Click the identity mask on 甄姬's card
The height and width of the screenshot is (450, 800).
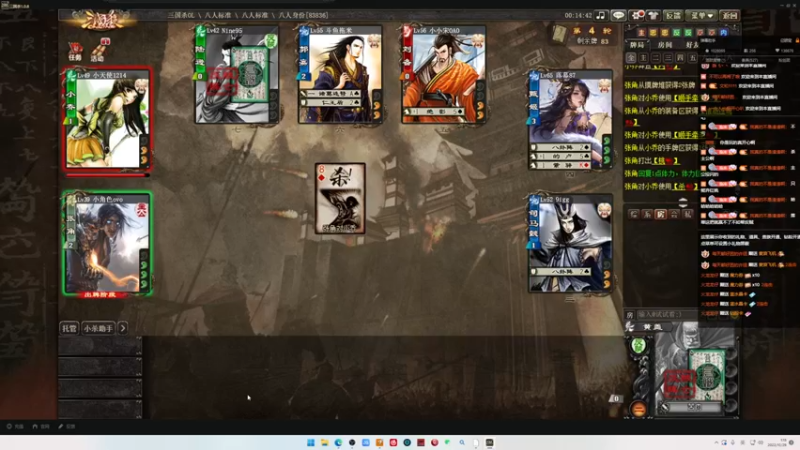[x=605, y=85]
